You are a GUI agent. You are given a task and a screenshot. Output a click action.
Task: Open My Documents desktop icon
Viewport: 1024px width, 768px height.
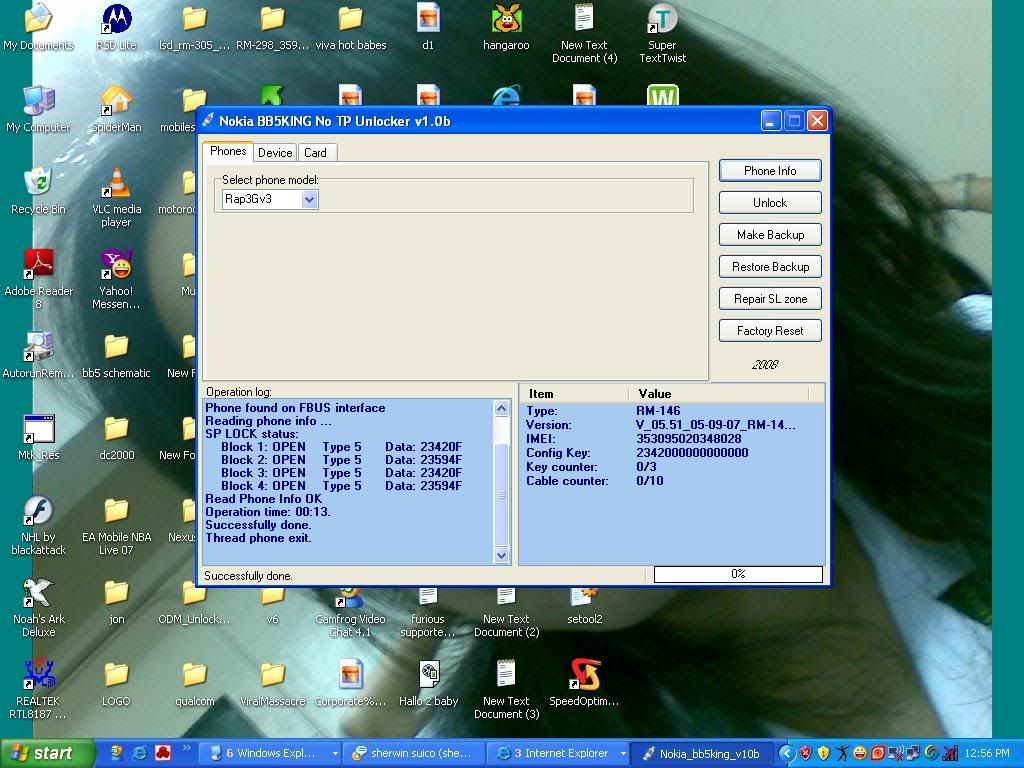click(39, 26)
